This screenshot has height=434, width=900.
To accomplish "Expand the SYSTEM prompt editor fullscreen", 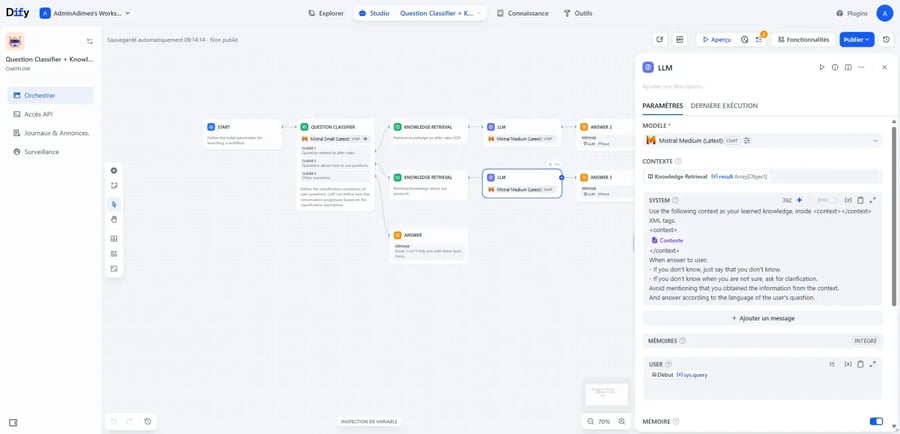I will pos(873,200).
